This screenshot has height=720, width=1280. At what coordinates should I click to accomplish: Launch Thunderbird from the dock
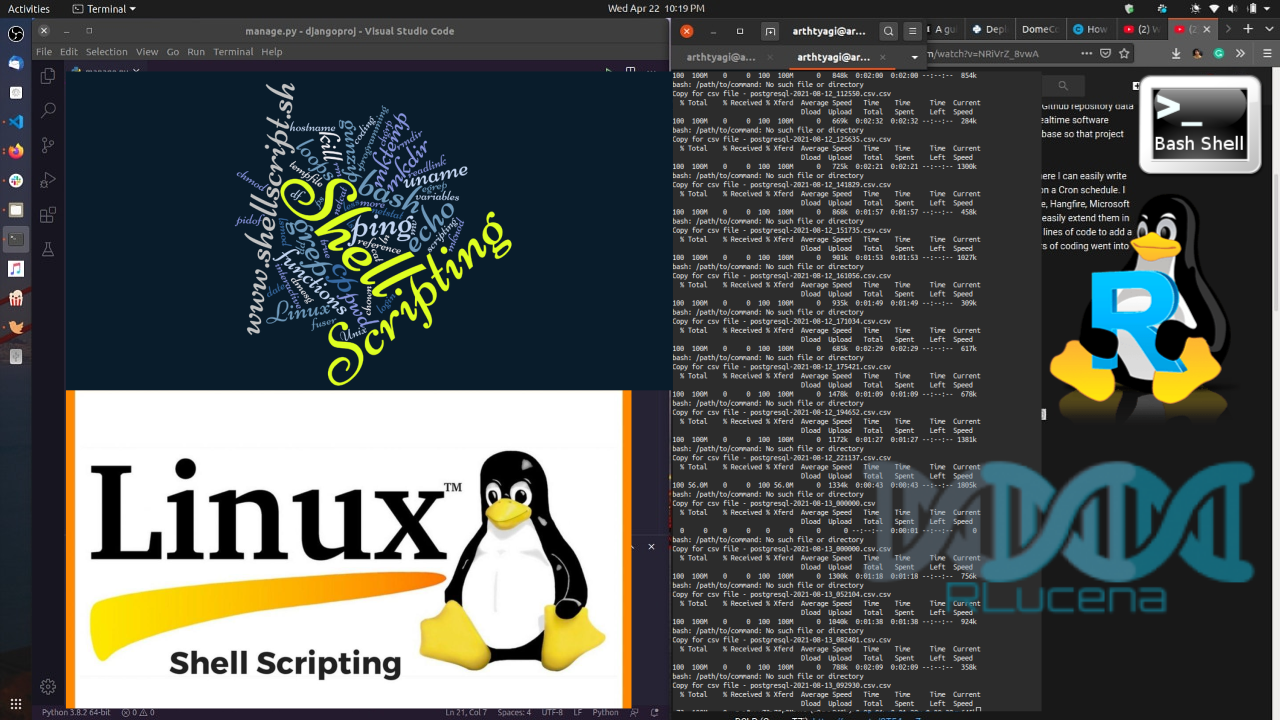[x=16, y=63]
